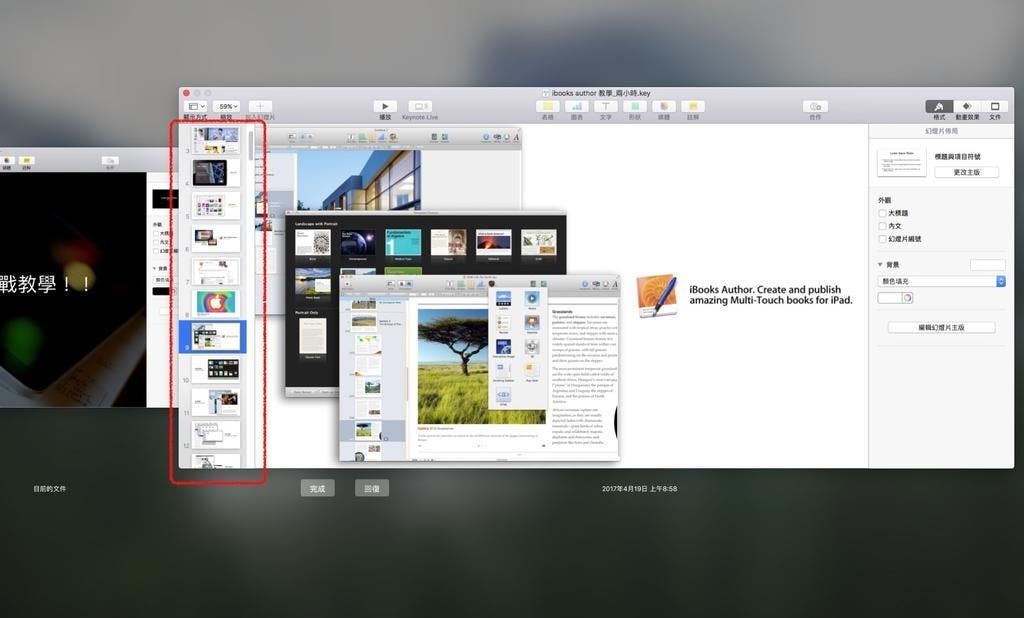Select the template chooser screenshot on slide

[426, 304]
